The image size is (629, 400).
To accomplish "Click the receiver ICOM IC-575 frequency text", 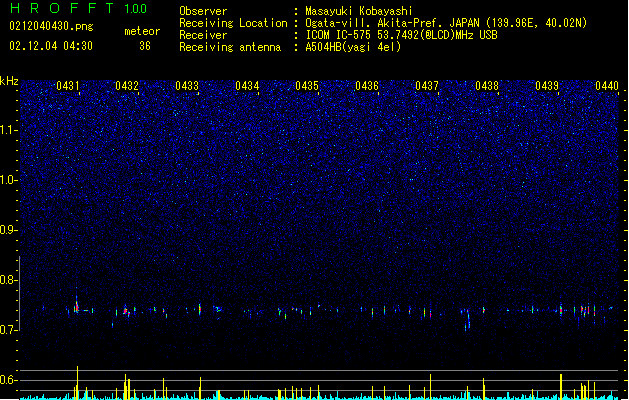I will point(401,35).
